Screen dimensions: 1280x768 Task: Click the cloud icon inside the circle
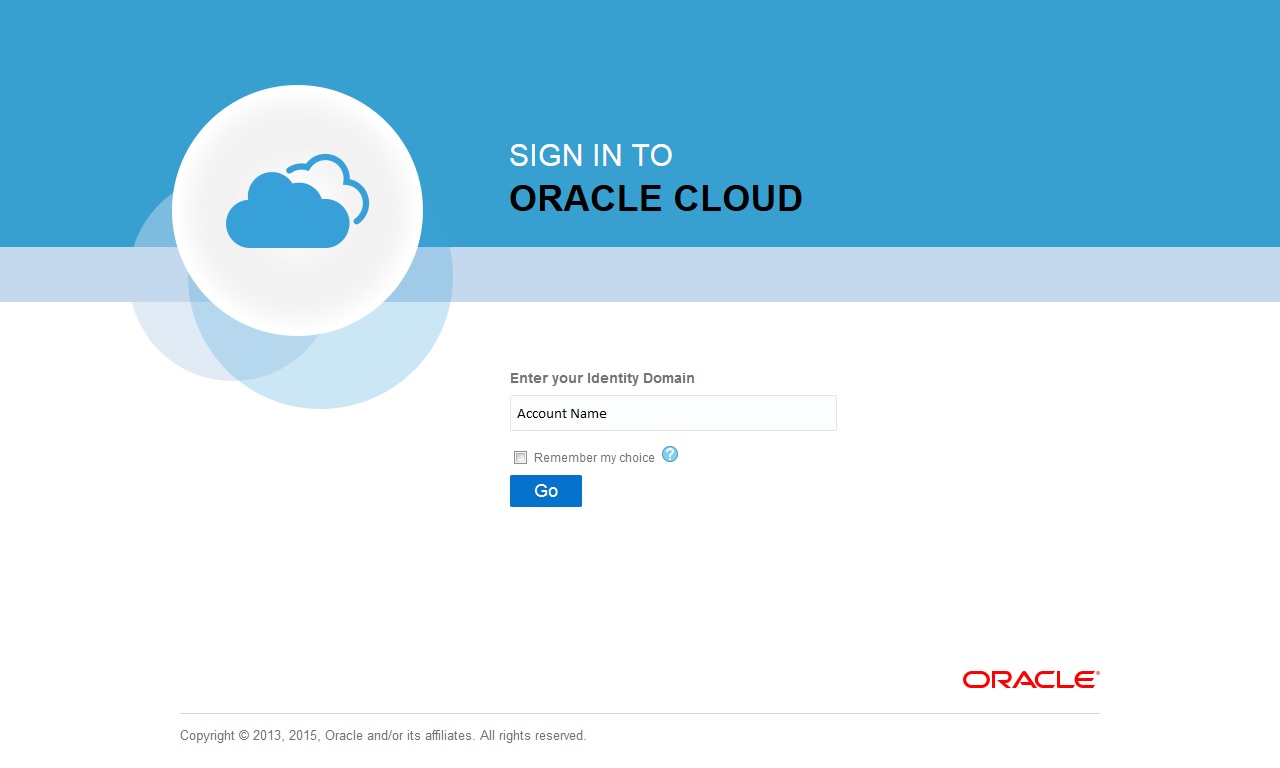point(295,205)
